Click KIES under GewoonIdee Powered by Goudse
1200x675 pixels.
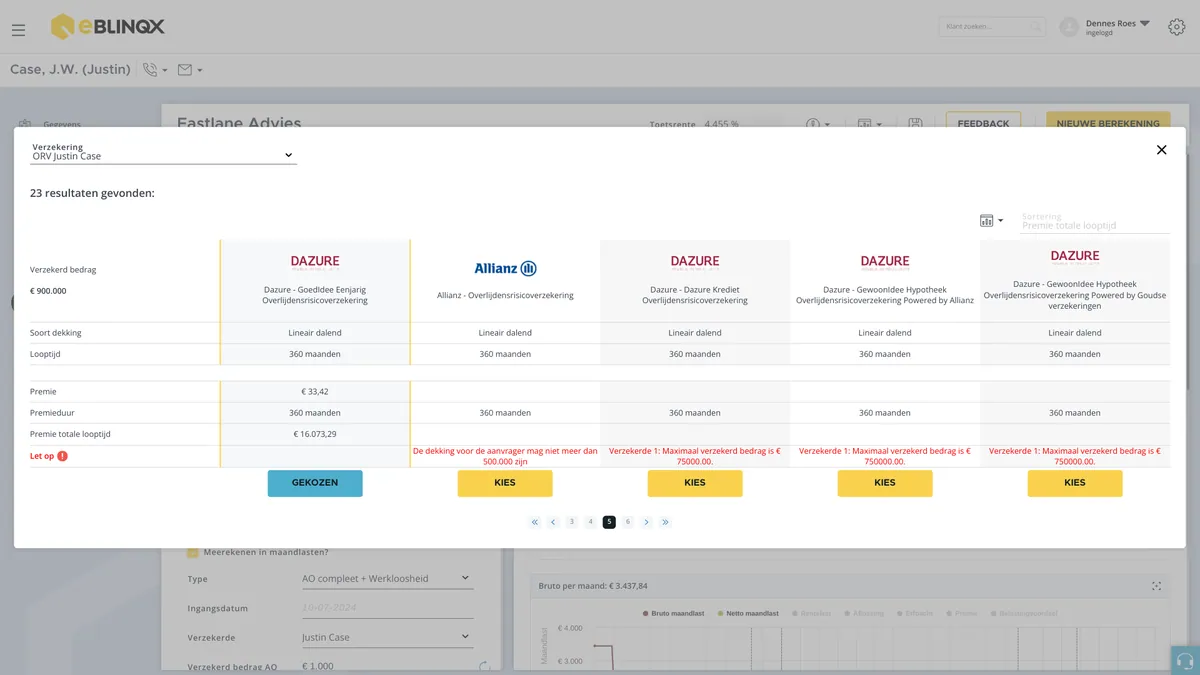click(x=1075, y=483)
